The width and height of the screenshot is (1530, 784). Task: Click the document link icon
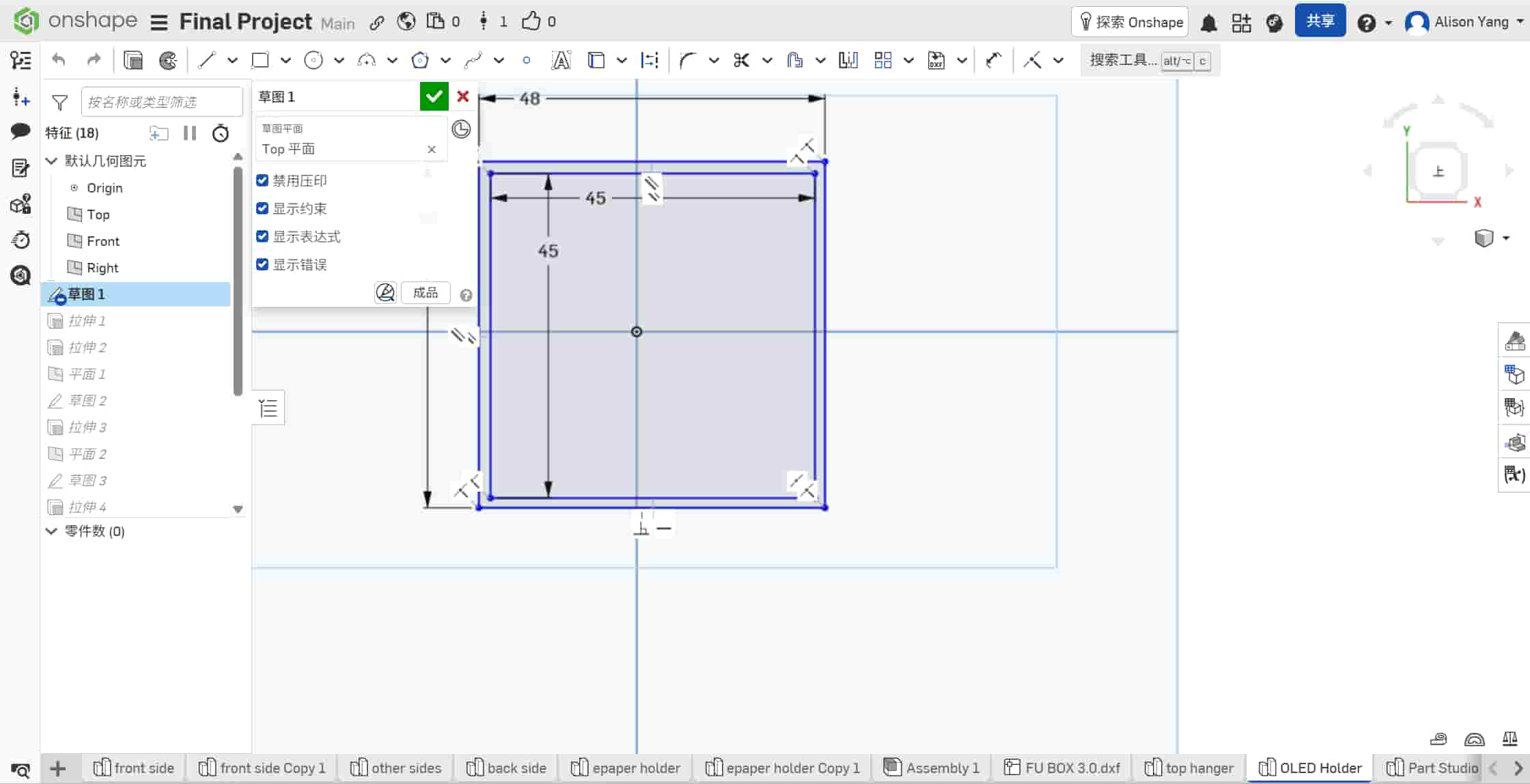[x=377, y=23]
